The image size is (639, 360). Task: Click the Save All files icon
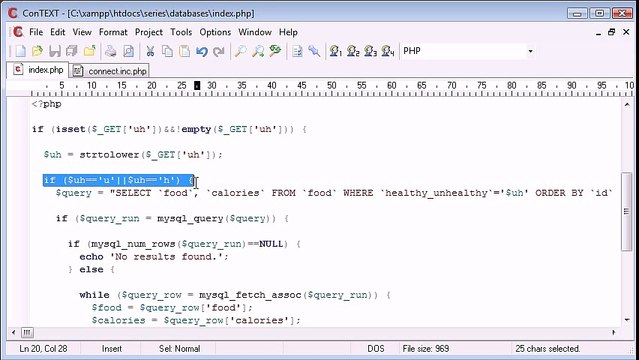[72, 51]
